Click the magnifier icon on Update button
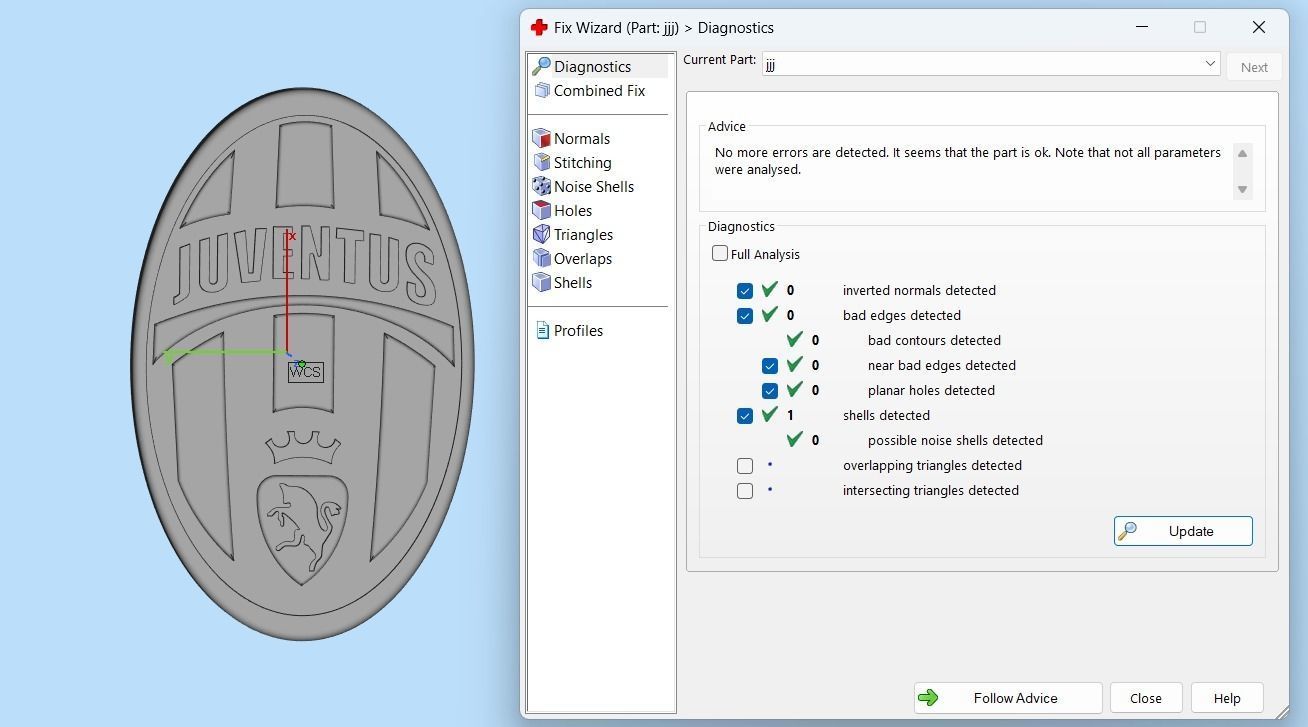This screenshot has width=1308, height=727. click(x=1127, y=531)
